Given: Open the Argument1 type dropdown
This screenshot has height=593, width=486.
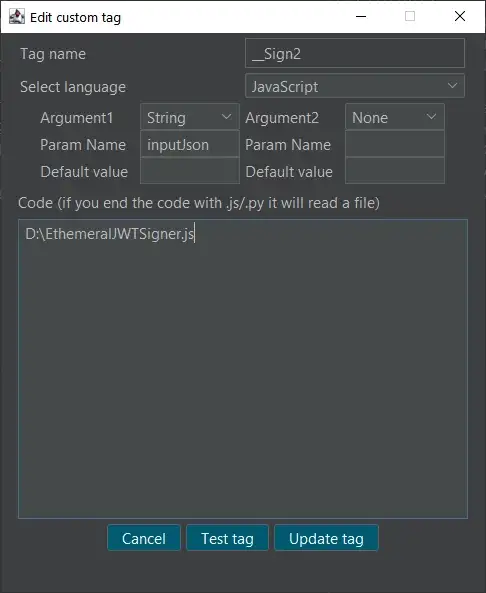Looking at the screenshot, I should [x=190, y=117].
